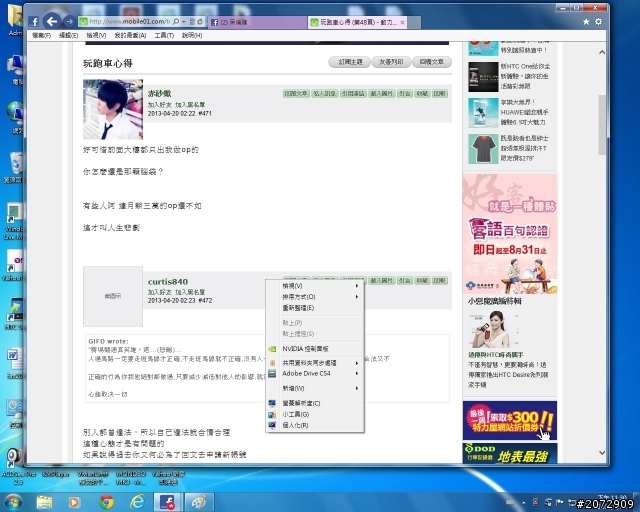Click the 引言 button in curtis840's post
This screenshot has height=512, width=640.
point(404,281)
